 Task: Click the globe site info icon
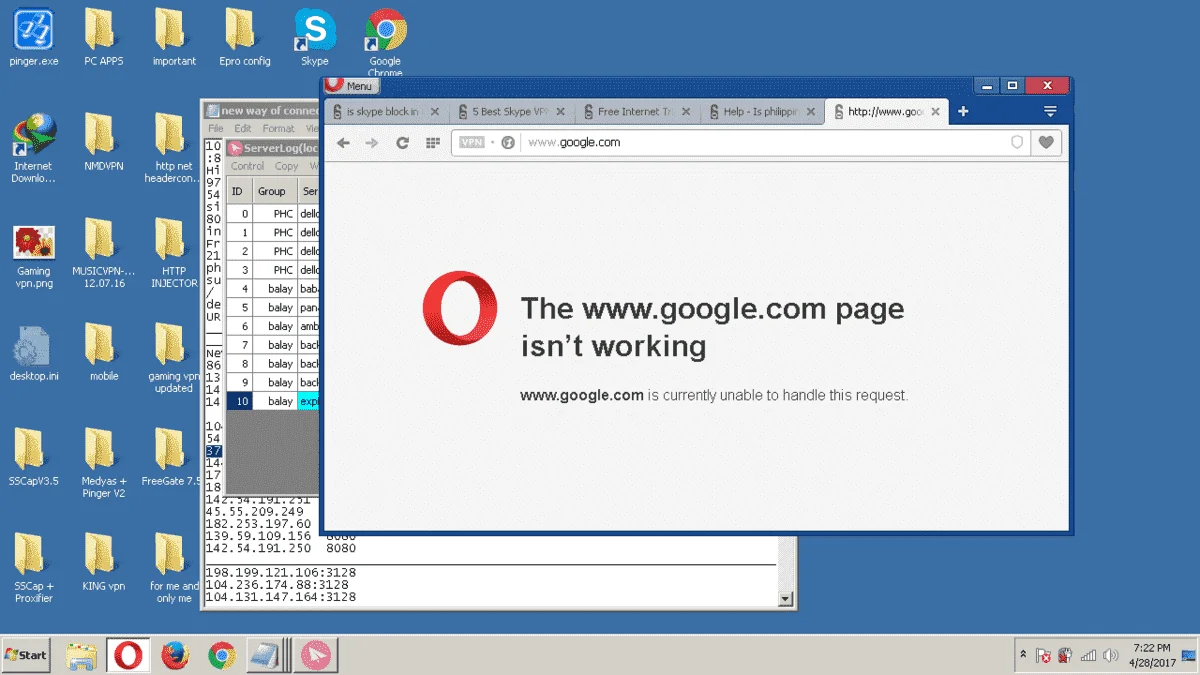[x=507, y=143]
